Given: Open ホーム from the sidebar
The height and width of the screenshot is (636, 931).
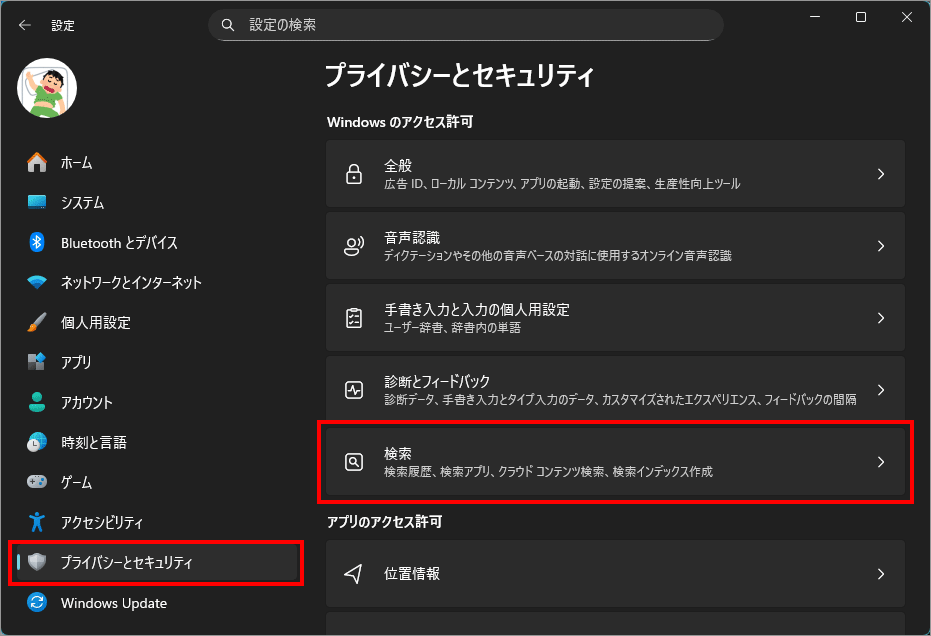Looking at the screenshot, I should [x=76, y=162].
